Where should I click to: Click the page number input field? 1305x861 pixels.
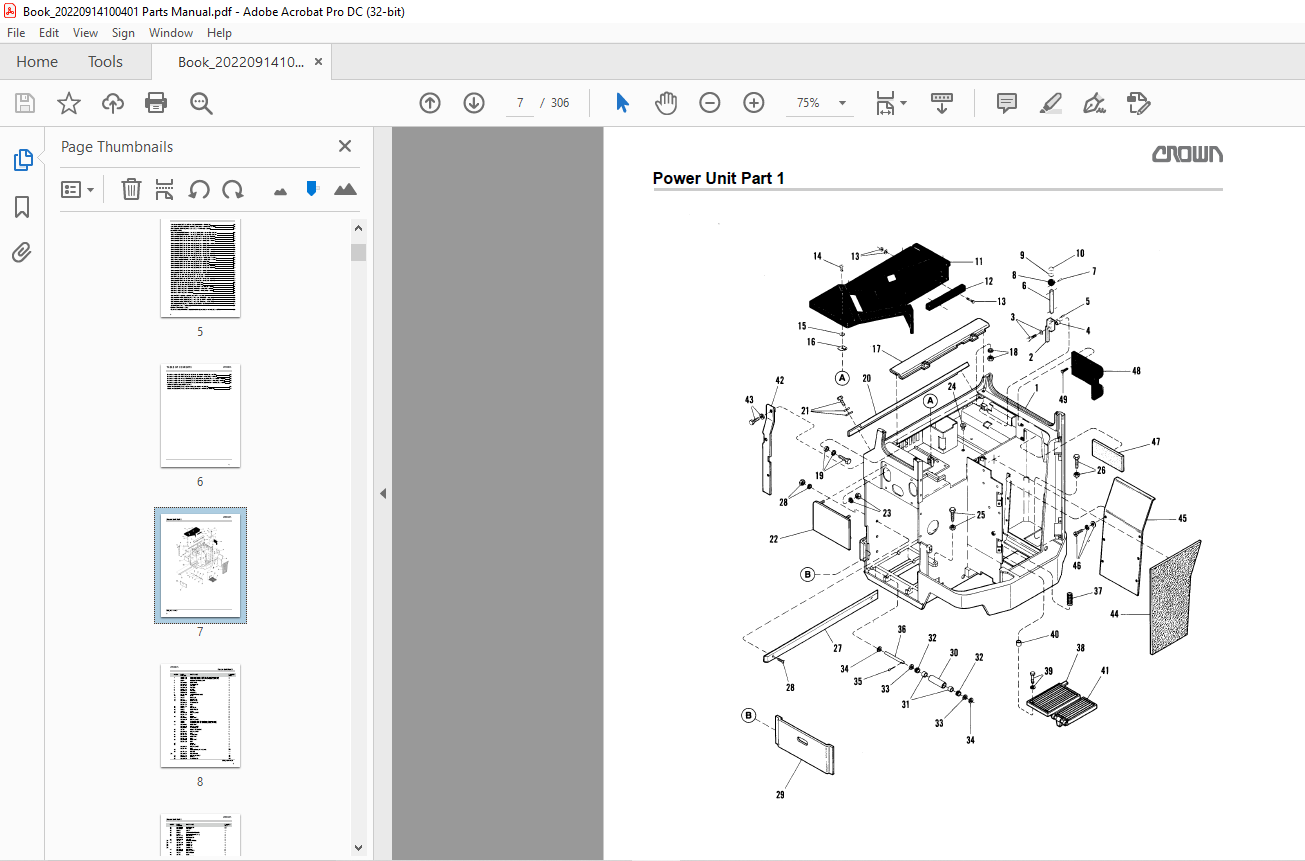tap(520, 103)
